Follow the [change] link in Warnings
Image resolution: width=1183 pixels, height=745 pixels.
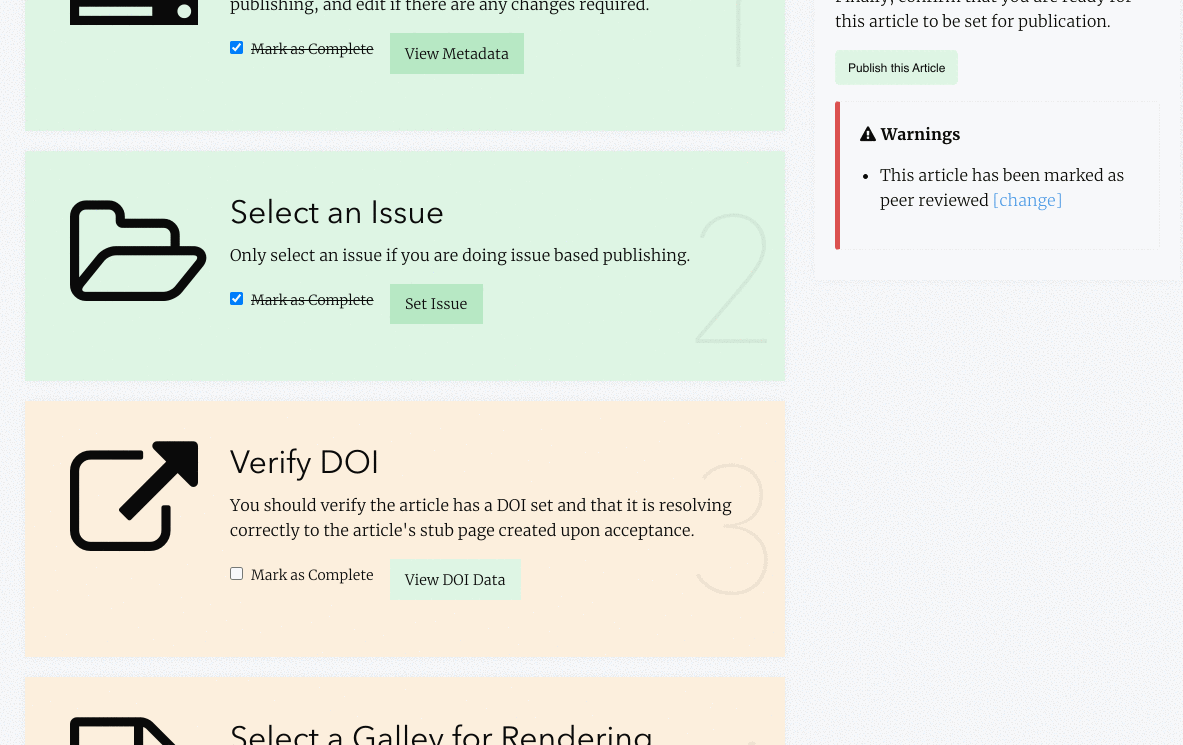point(1027,200)
